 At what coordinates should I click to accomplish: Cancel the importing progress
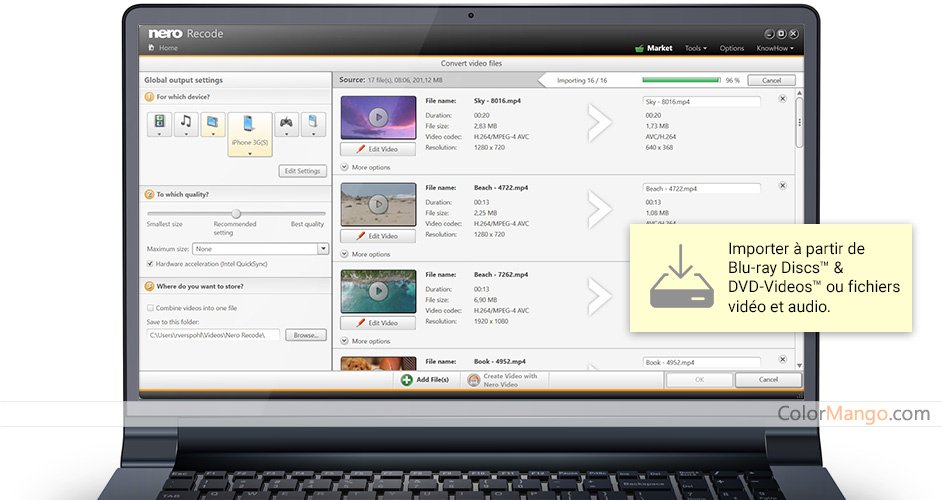click(x=771, y=81)
